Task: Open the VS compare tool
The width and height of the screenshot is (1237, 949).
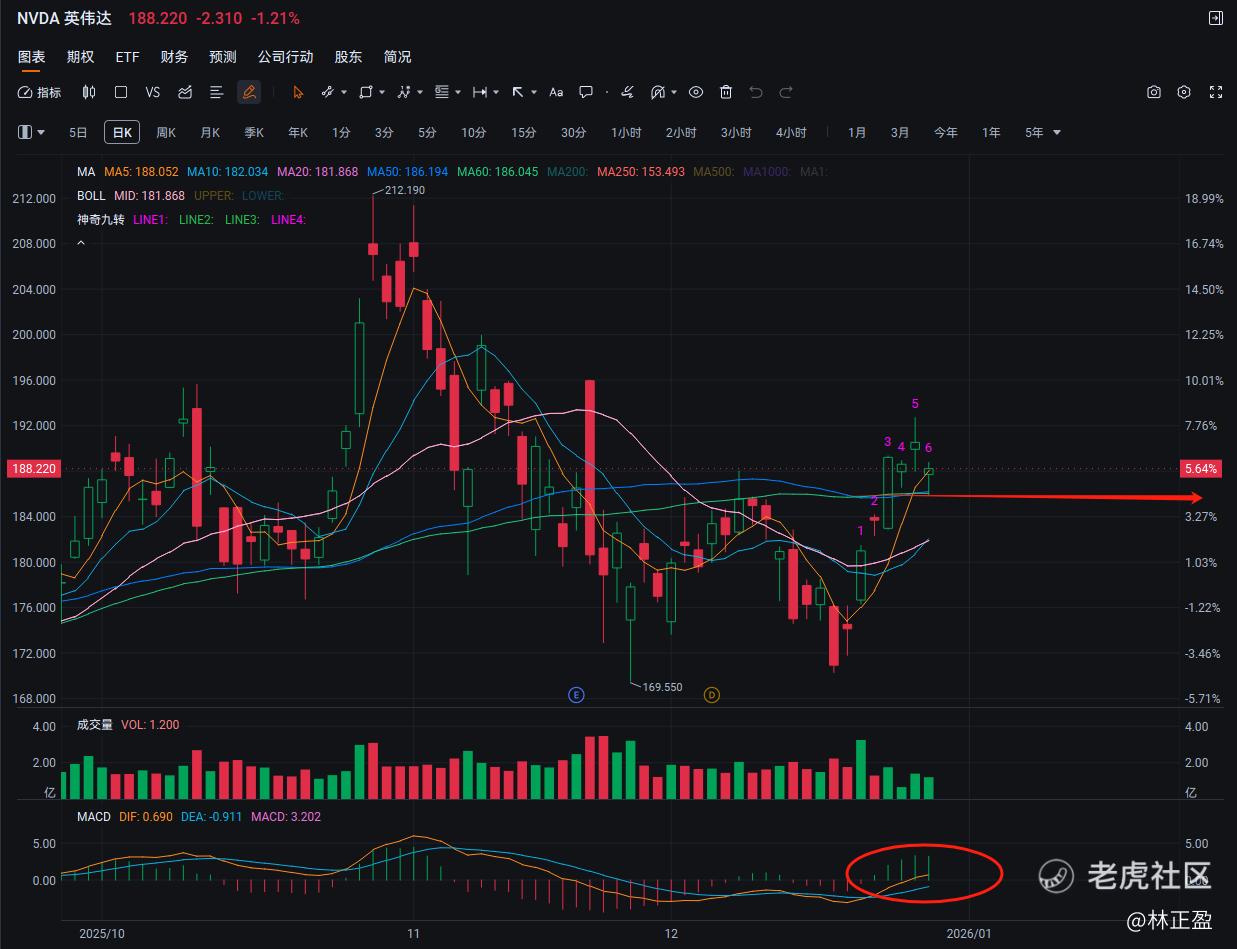Action: (153, 92)
